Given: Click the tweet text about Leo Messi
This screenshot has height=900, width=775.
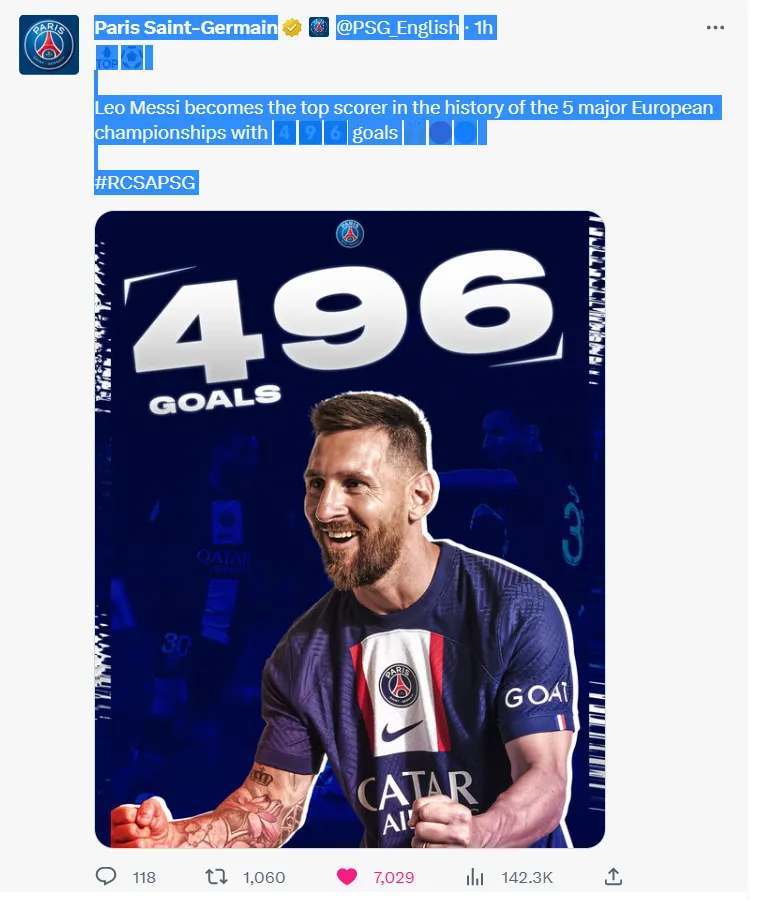Looking at the screenshot, I should coord(405,120).
